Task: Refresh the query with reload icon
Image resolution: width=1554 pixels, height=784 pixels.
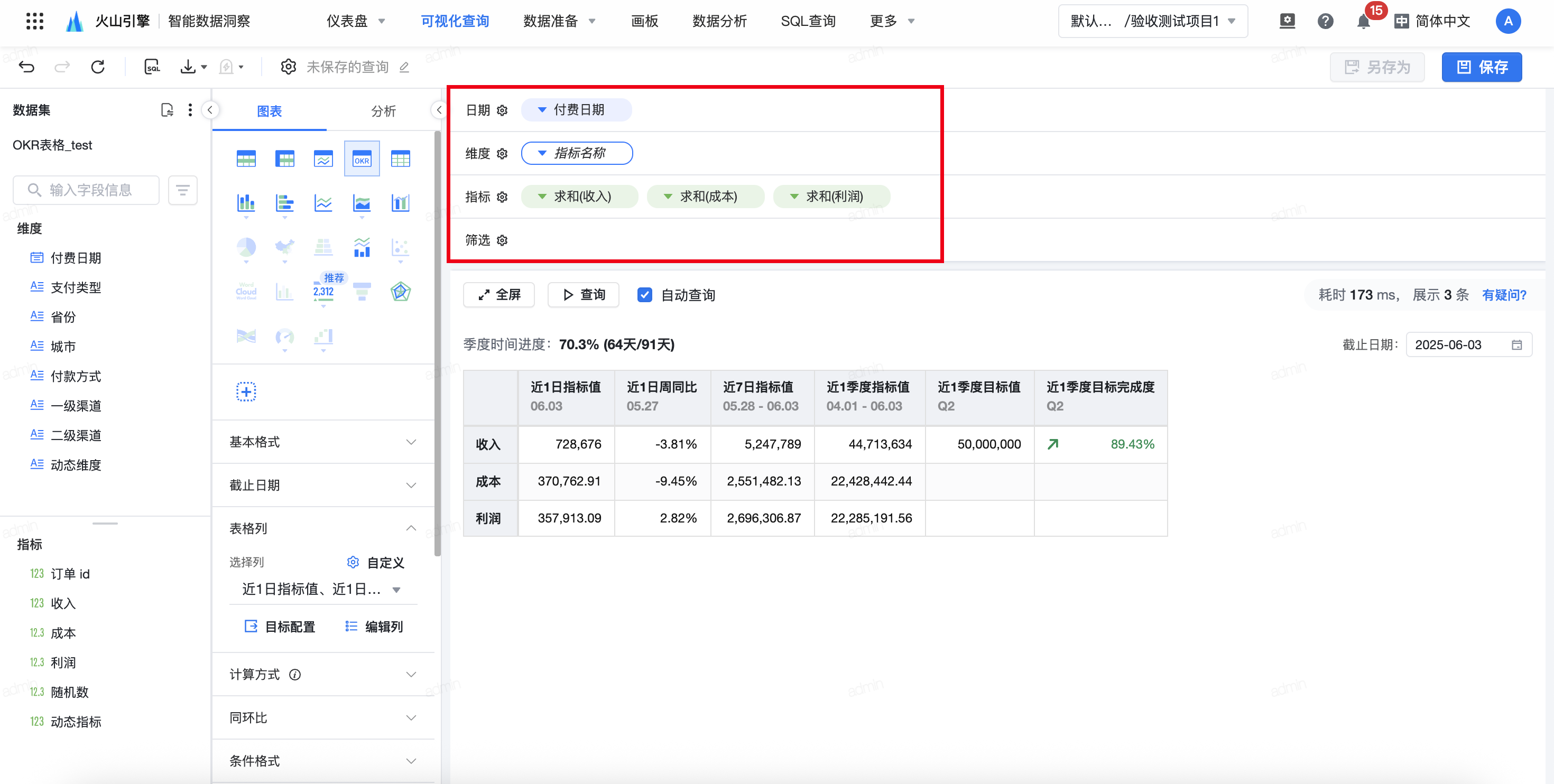Action: 98,67
